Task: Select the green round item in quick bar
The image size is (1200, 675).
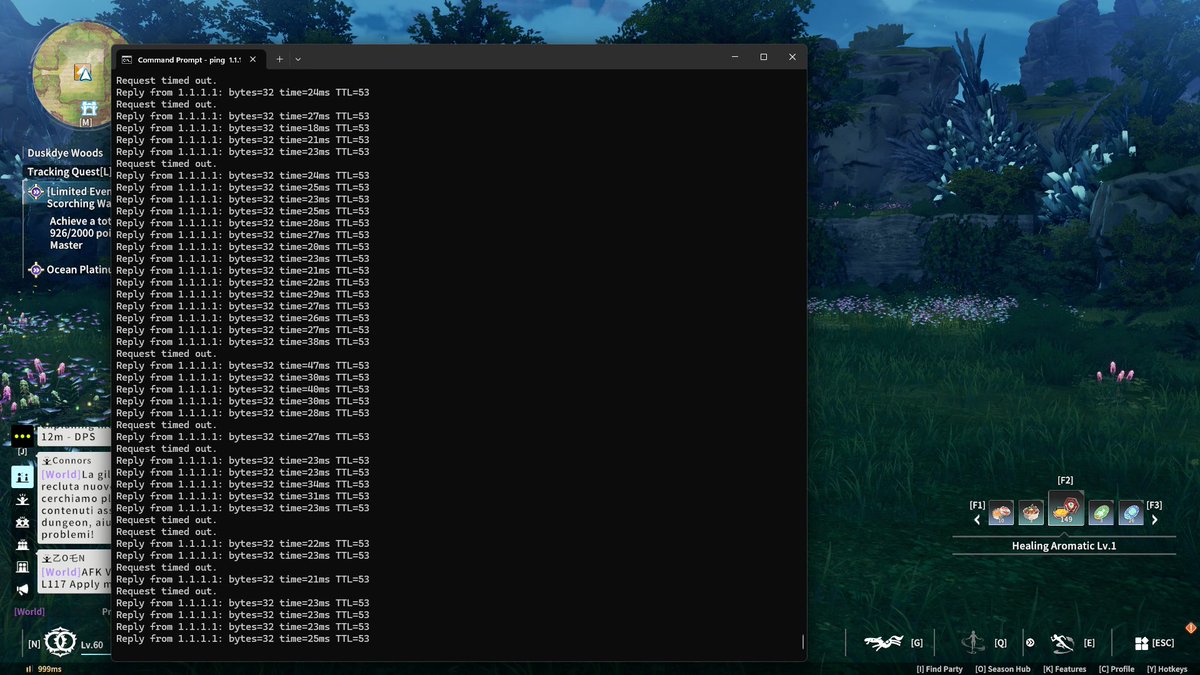Action: tap(1101, 513)
